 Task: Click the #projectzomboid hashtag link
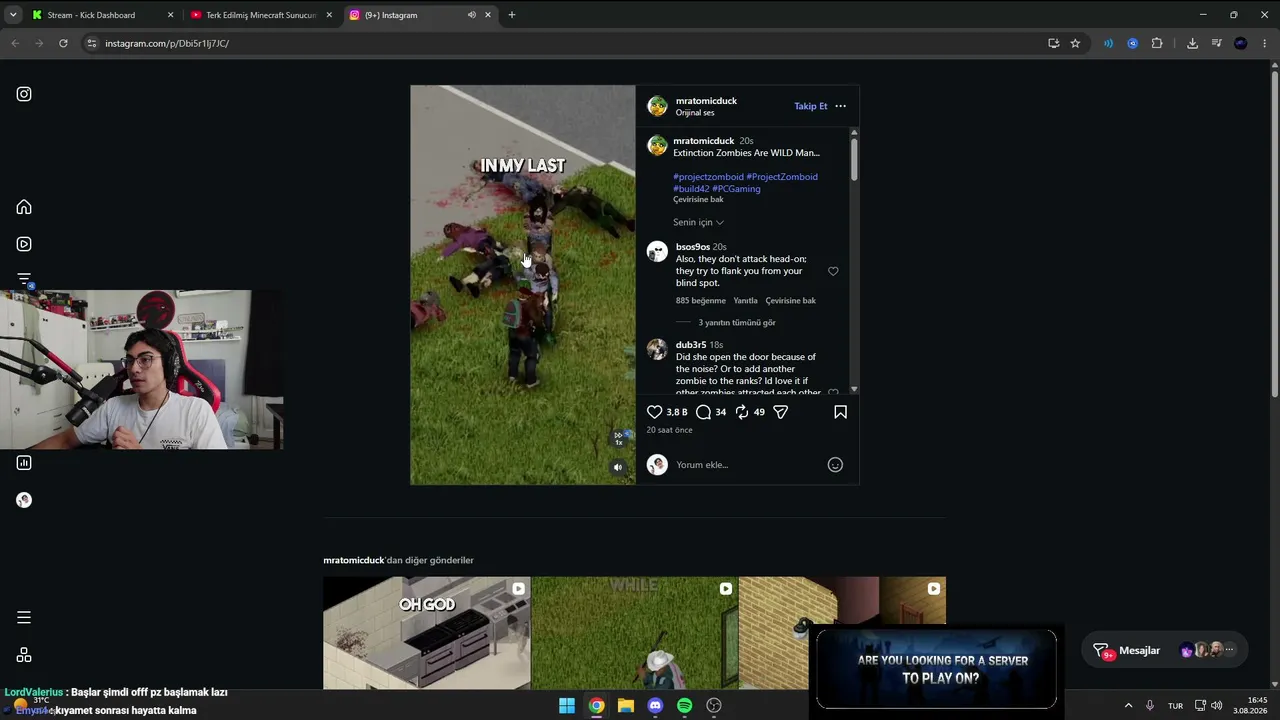[708, 177]
